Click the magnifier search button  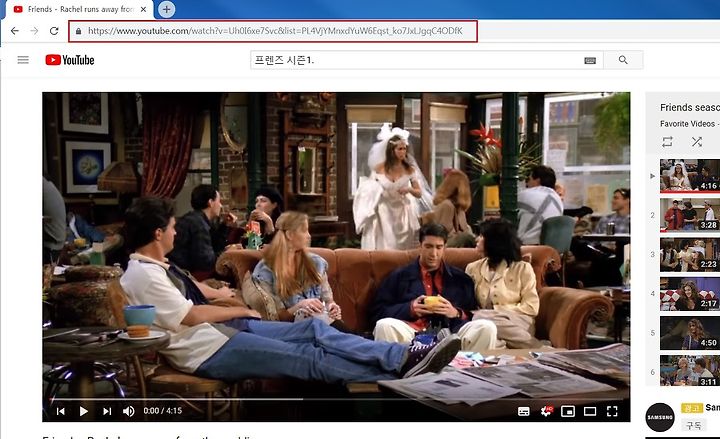click(x=623, y=60)
